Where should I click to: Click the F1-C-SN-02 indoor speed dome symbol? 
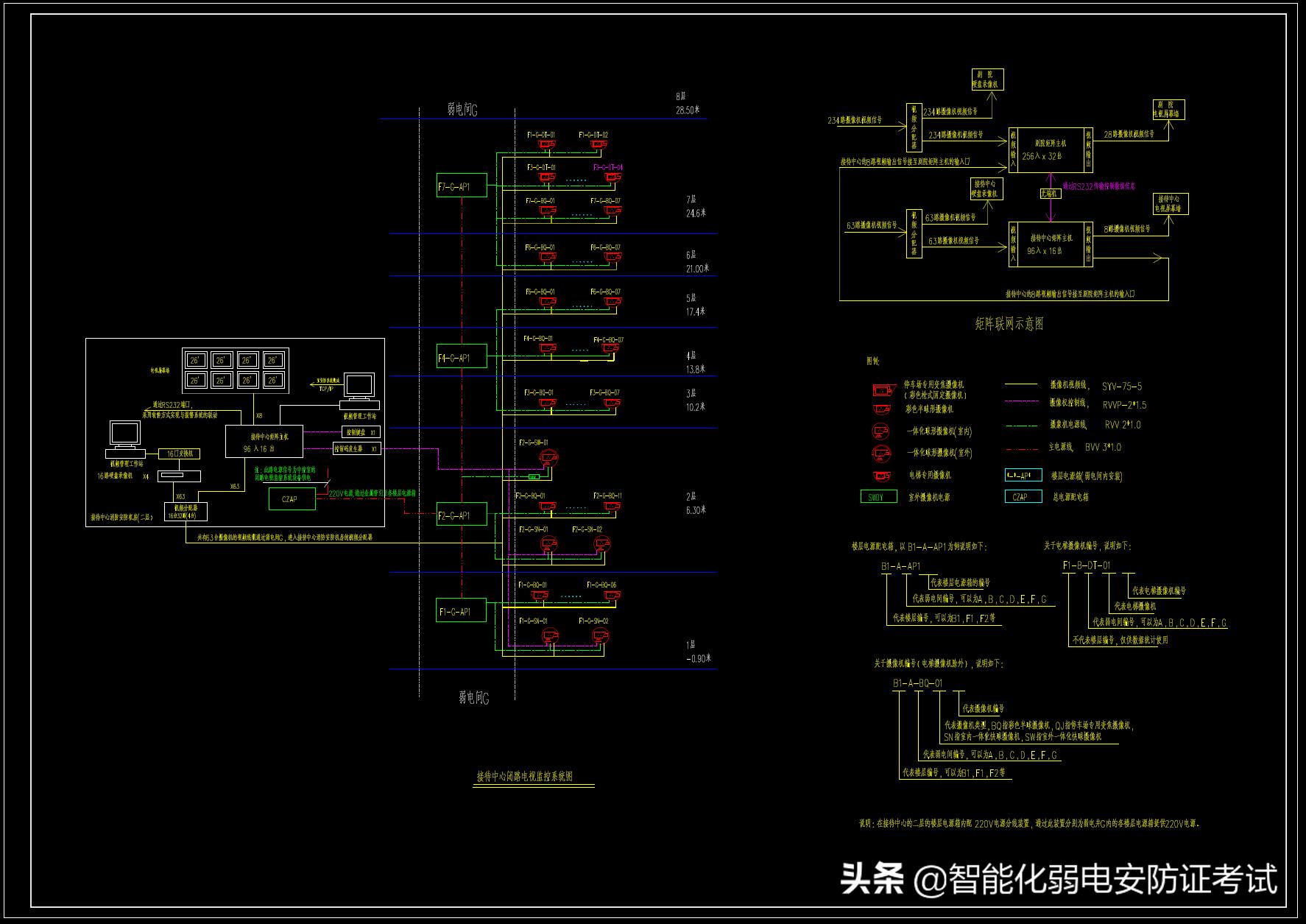pyautogui.click(x=602, y=635)
